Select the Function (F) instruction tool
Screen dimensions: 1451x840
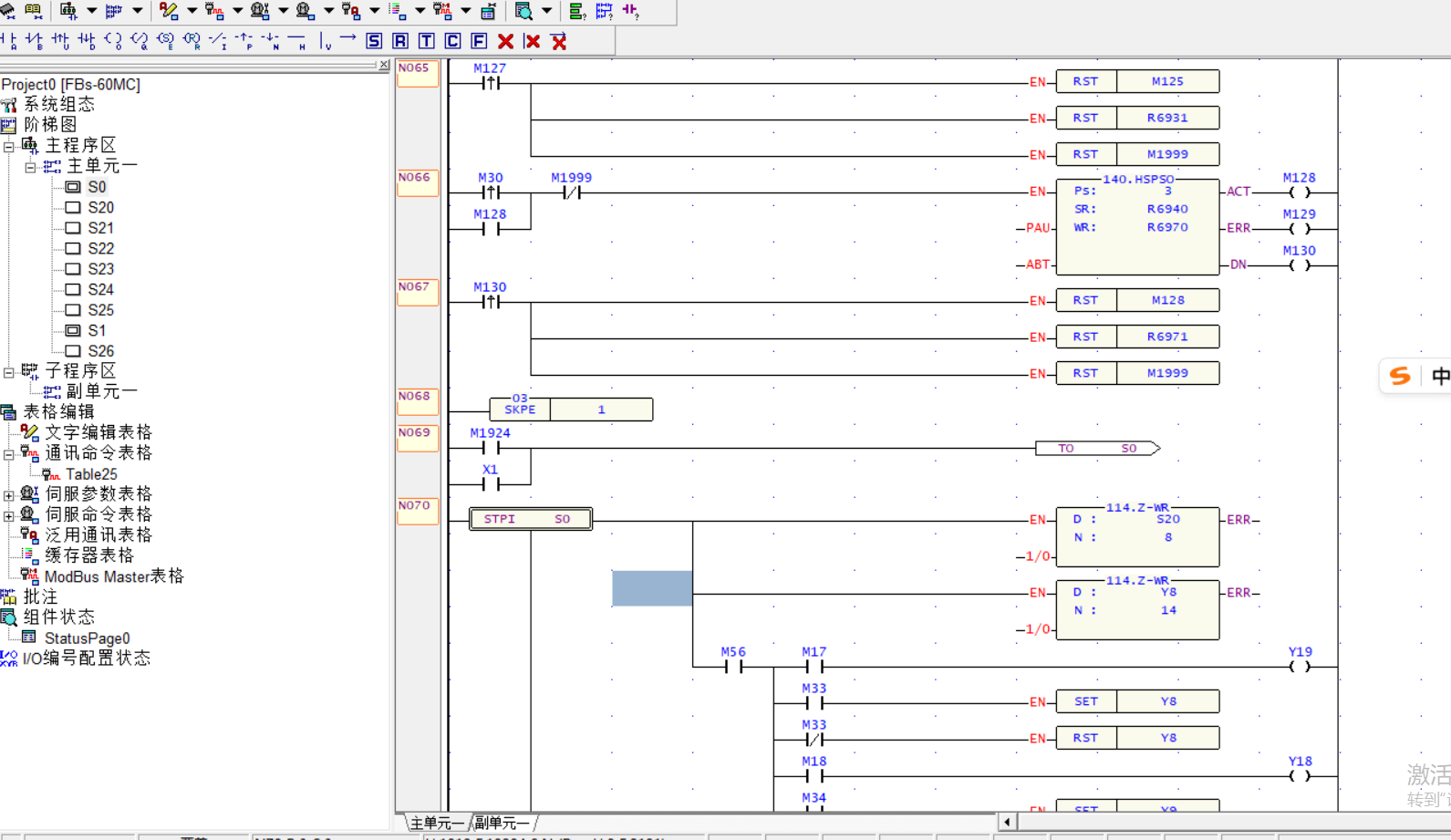point(480,41)
